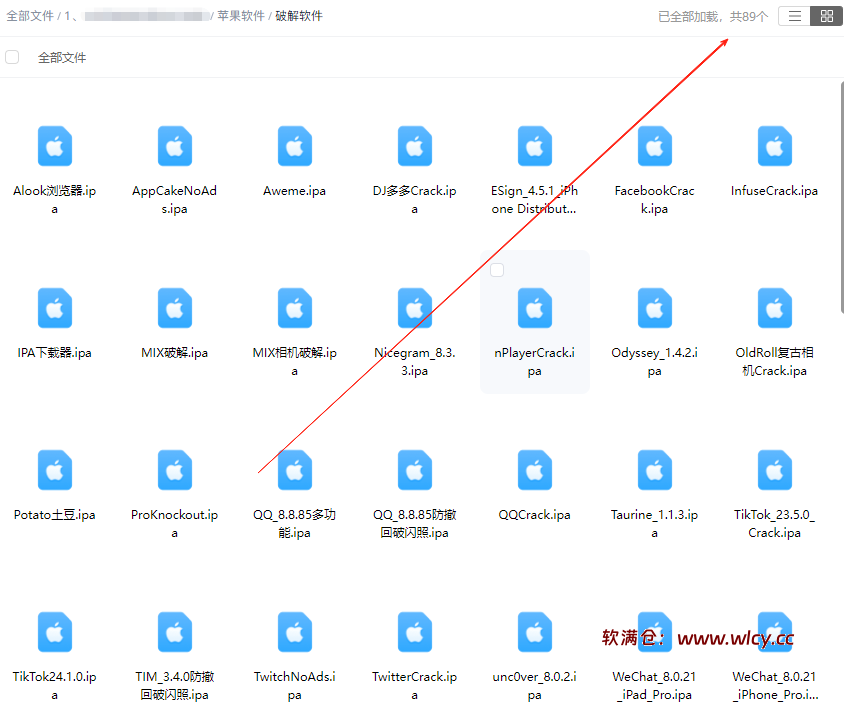Select OldRoll复古相机Crack.ipa file icon
Viewport: 844px width, 714px height.
pyautogui.click(x=775, y=308)
